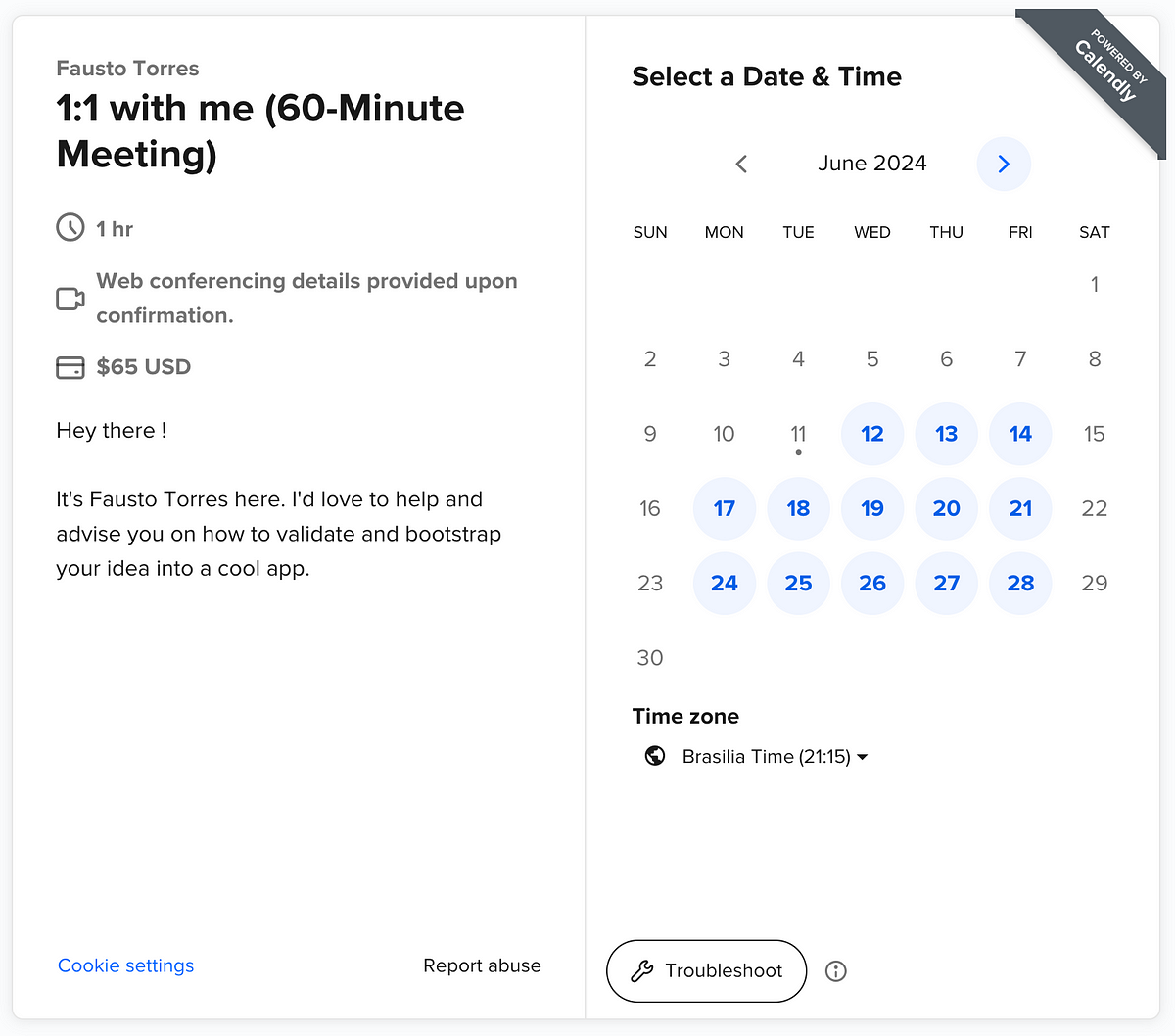1175x1036 pixels.
Task: Click Report abuse link
Action: coord(482,965)
